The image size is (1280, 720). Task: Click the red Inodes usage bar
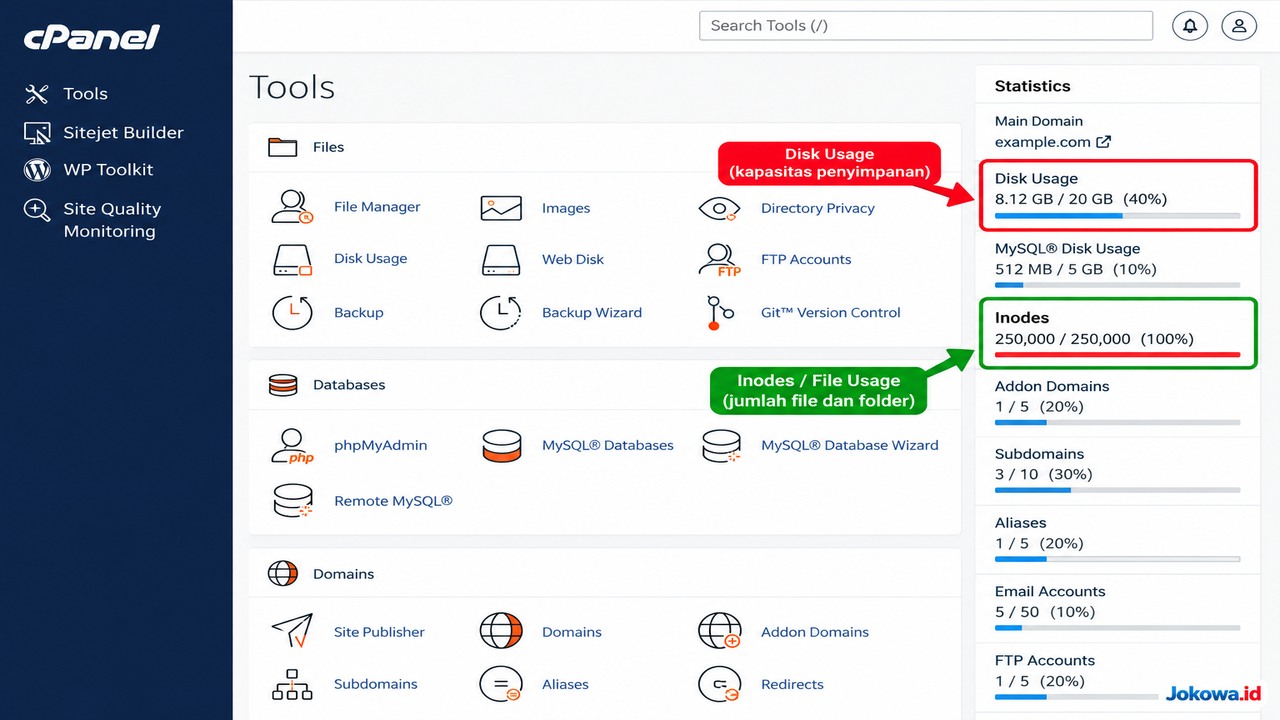point(1117,355)
